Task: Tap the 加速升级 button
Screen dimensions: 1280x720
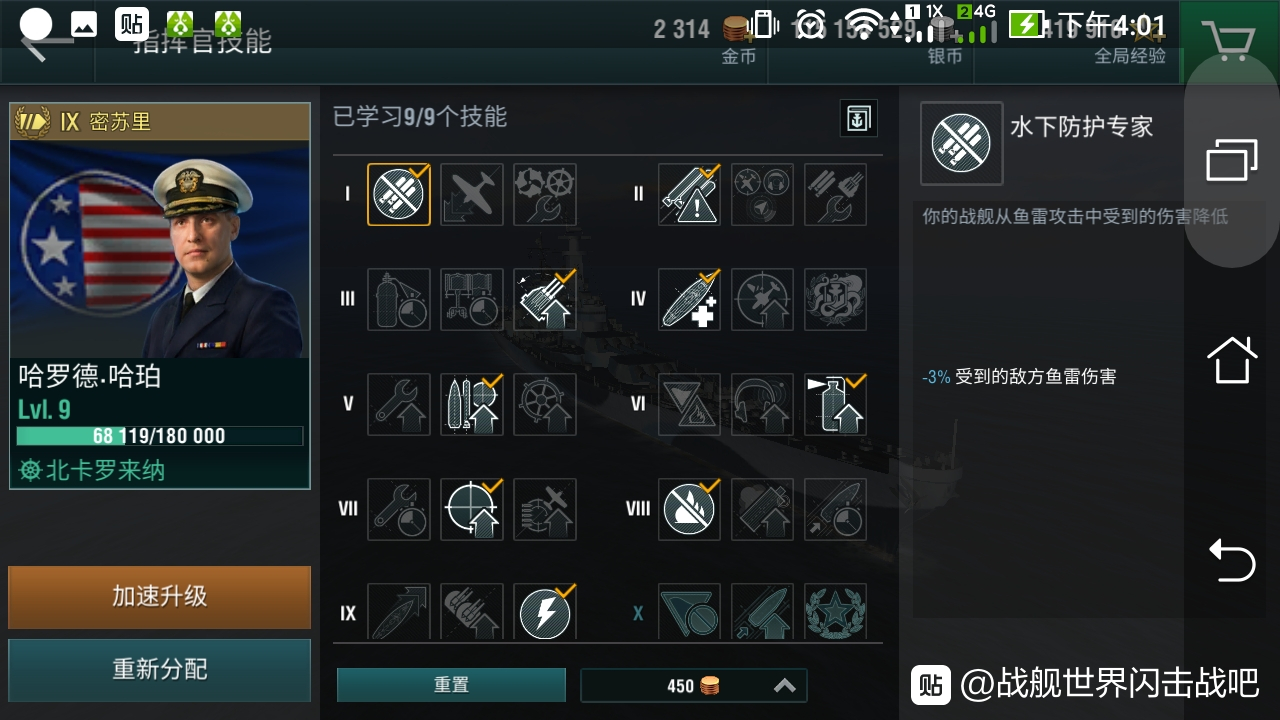Action: [x=160, y=597]
